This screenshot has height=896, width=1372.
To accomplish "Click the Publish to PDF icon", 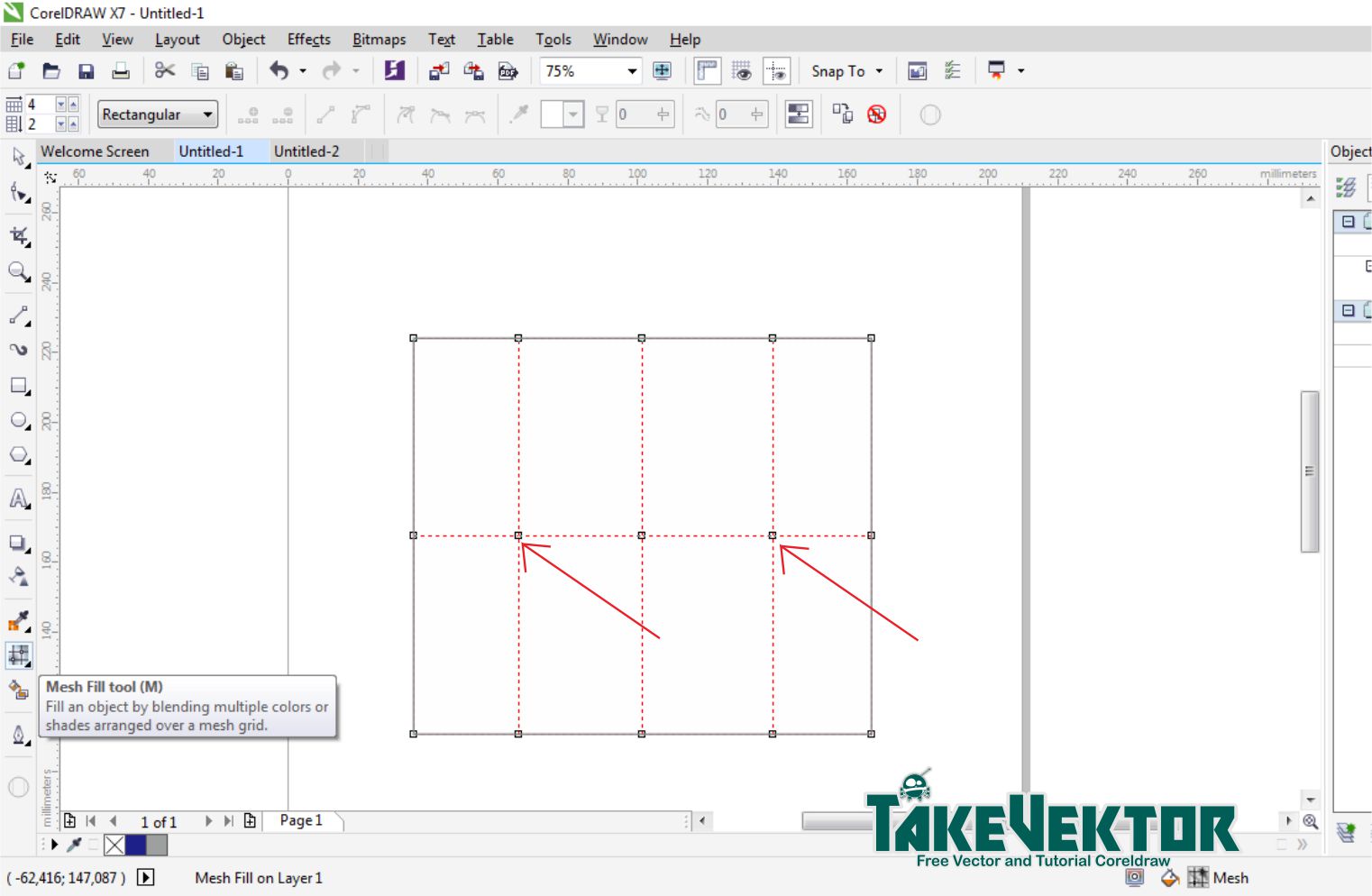I will [x=507, y=70].
